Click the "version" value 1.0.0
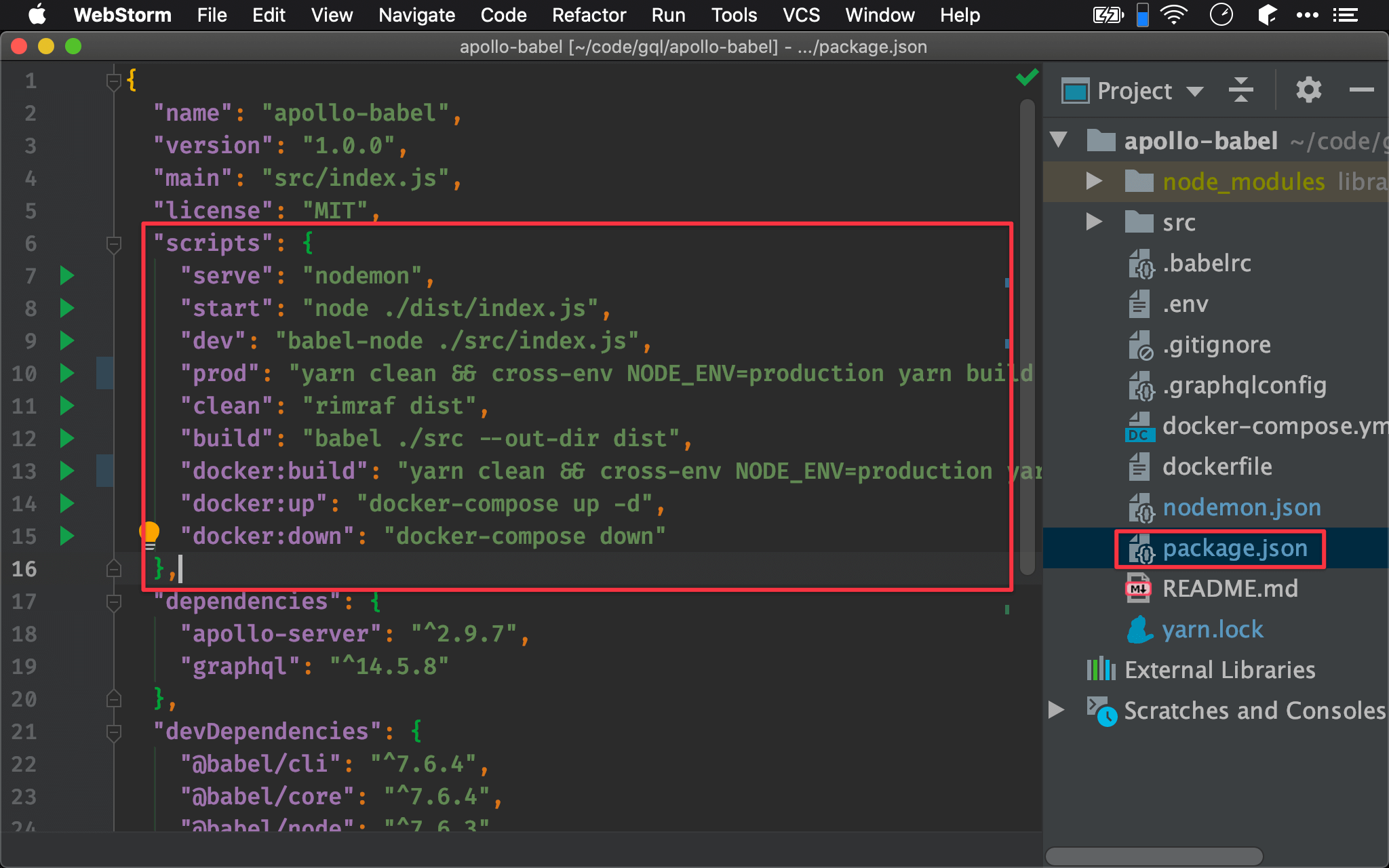 [x=349, y=145]
